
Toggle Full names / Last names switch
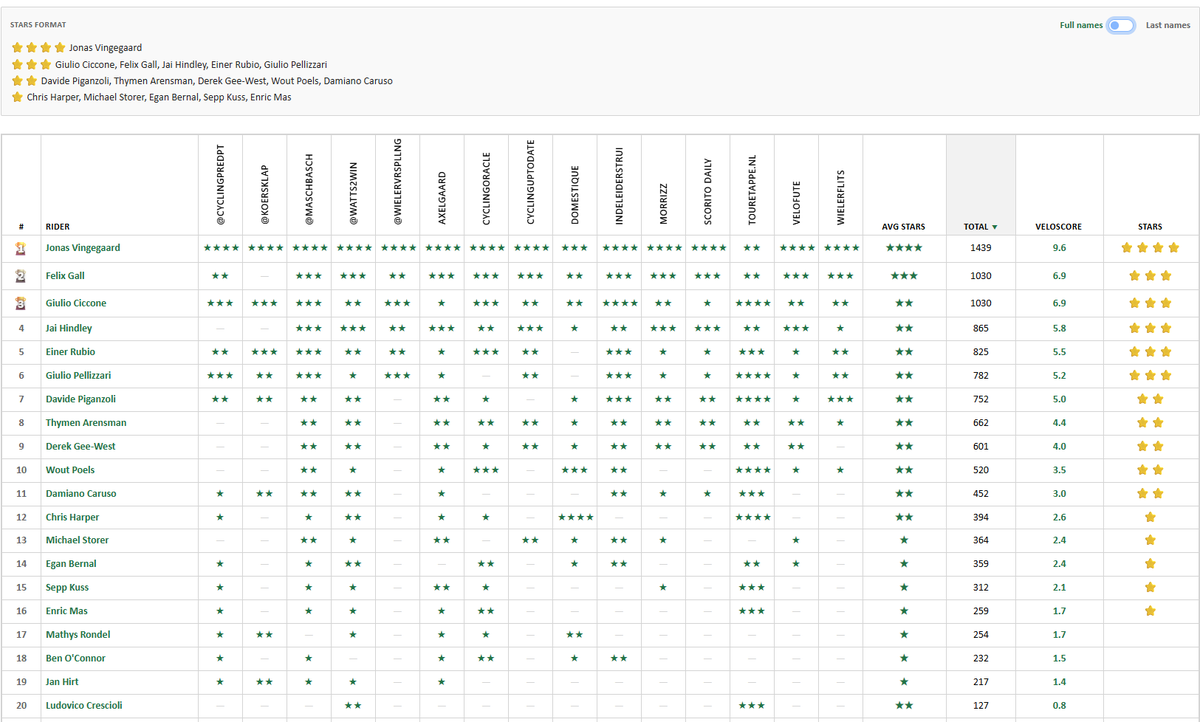tap(1121, 25)
